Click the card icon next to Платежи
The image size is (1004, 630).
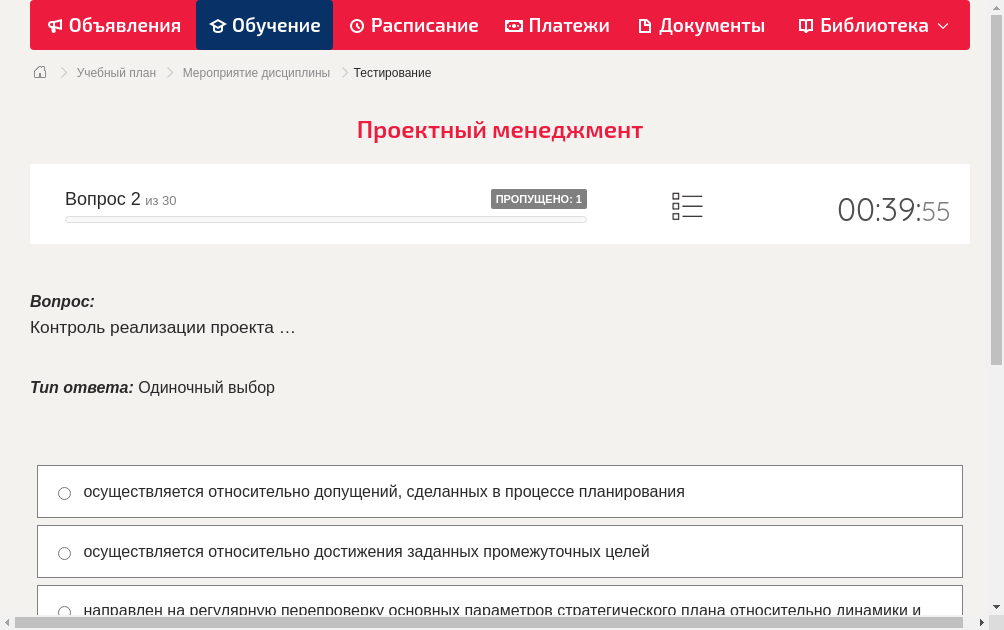[513, 25]
